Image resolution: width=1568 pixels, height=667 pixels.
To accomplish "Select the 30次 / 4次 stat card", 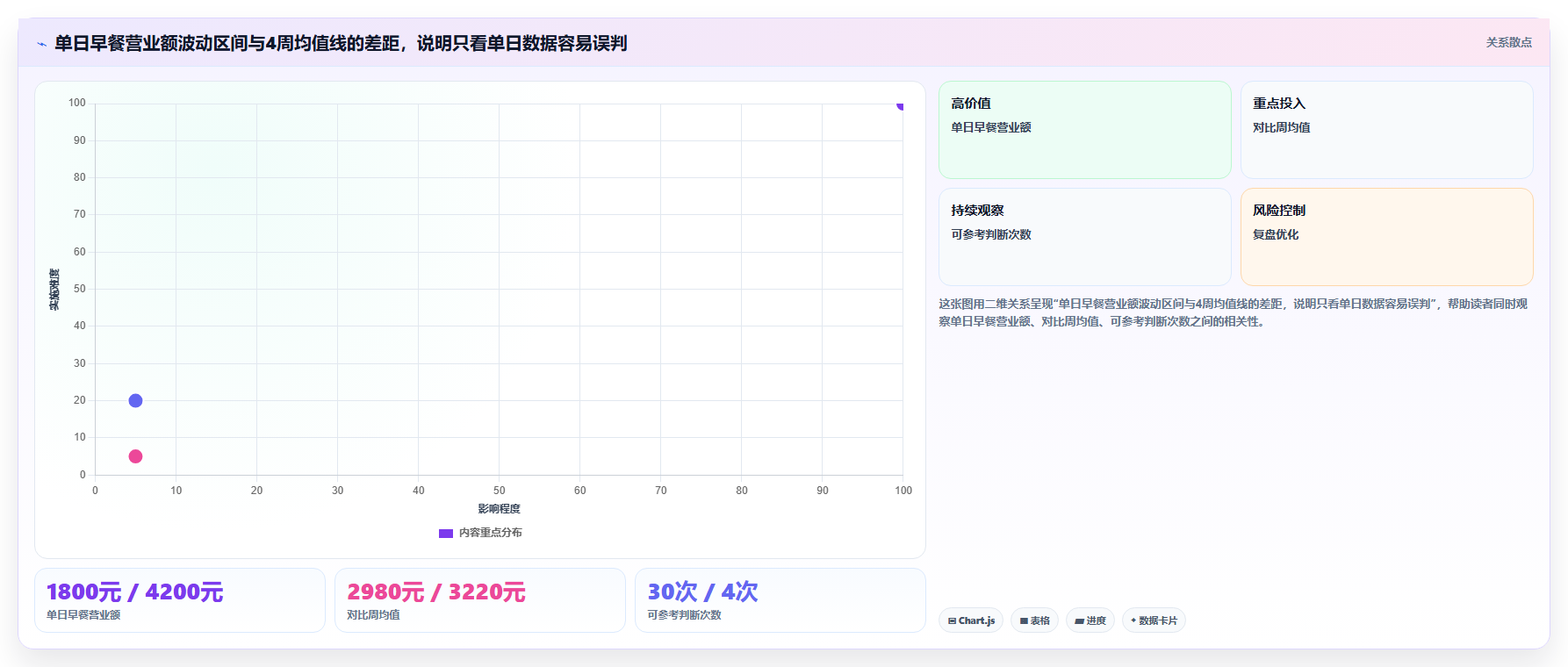I will [780, 600].
